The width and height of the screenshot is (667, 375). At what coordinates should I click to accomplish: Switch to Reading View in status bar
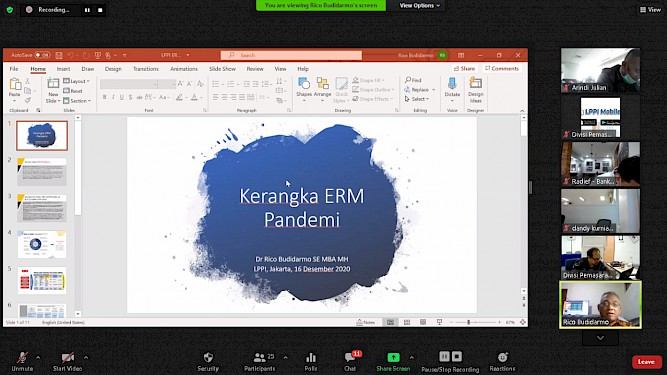[423, 322]
